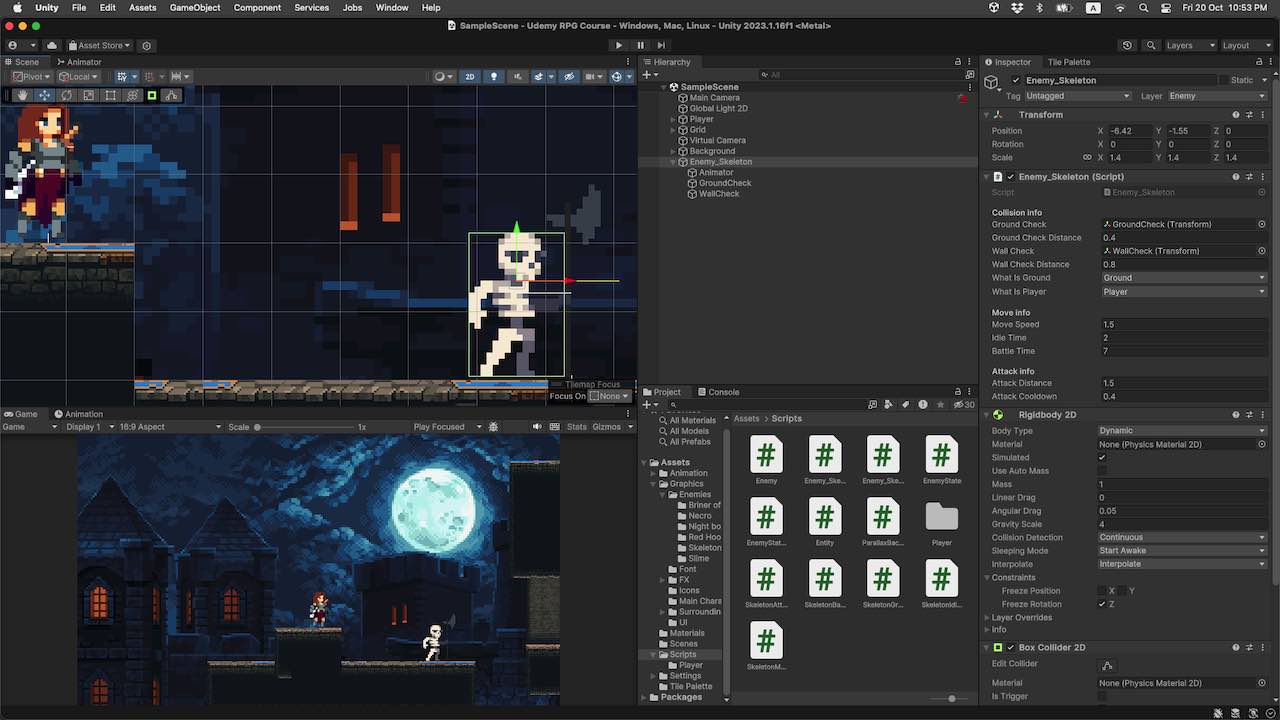
Task: Open the Window menu
Action: [x=392, y=8]
